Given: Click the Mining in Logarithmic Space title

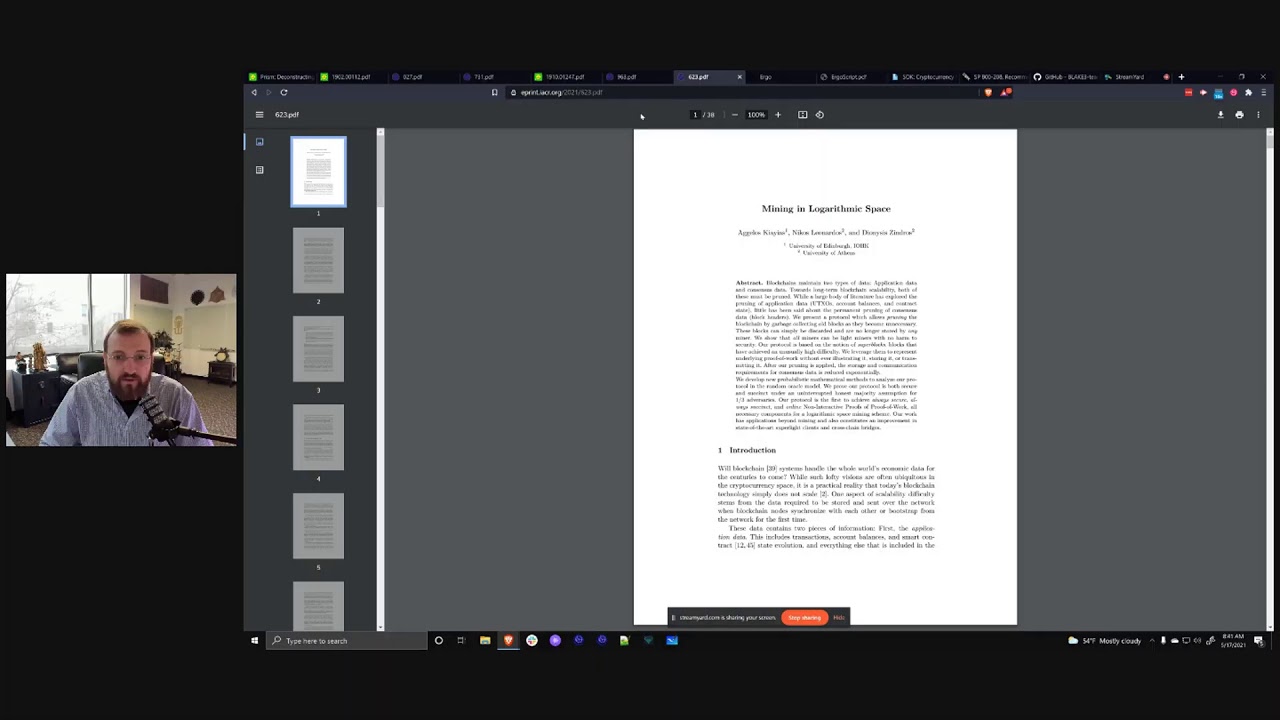Looking at the screenshot, I should pos(826,209).
